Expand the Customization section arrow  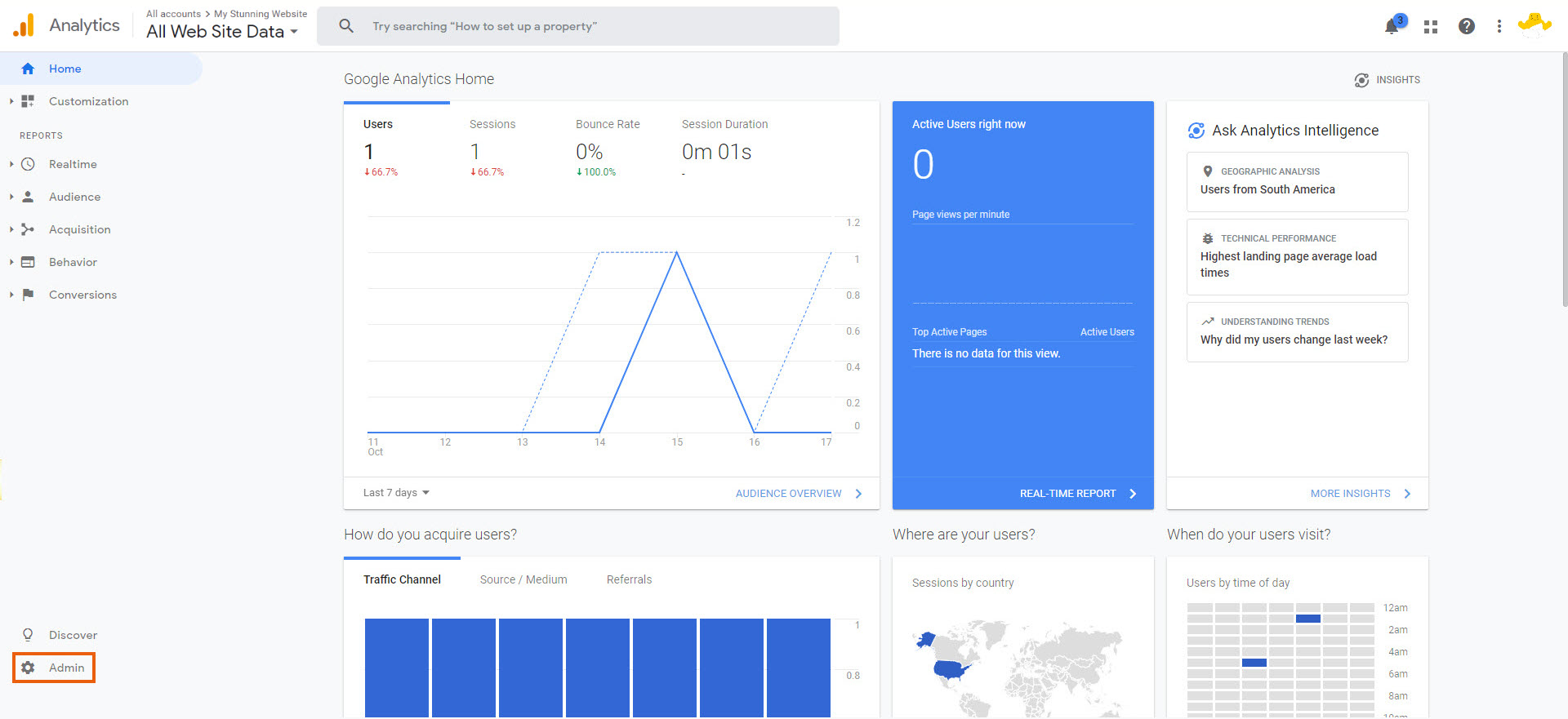[11, 101]
